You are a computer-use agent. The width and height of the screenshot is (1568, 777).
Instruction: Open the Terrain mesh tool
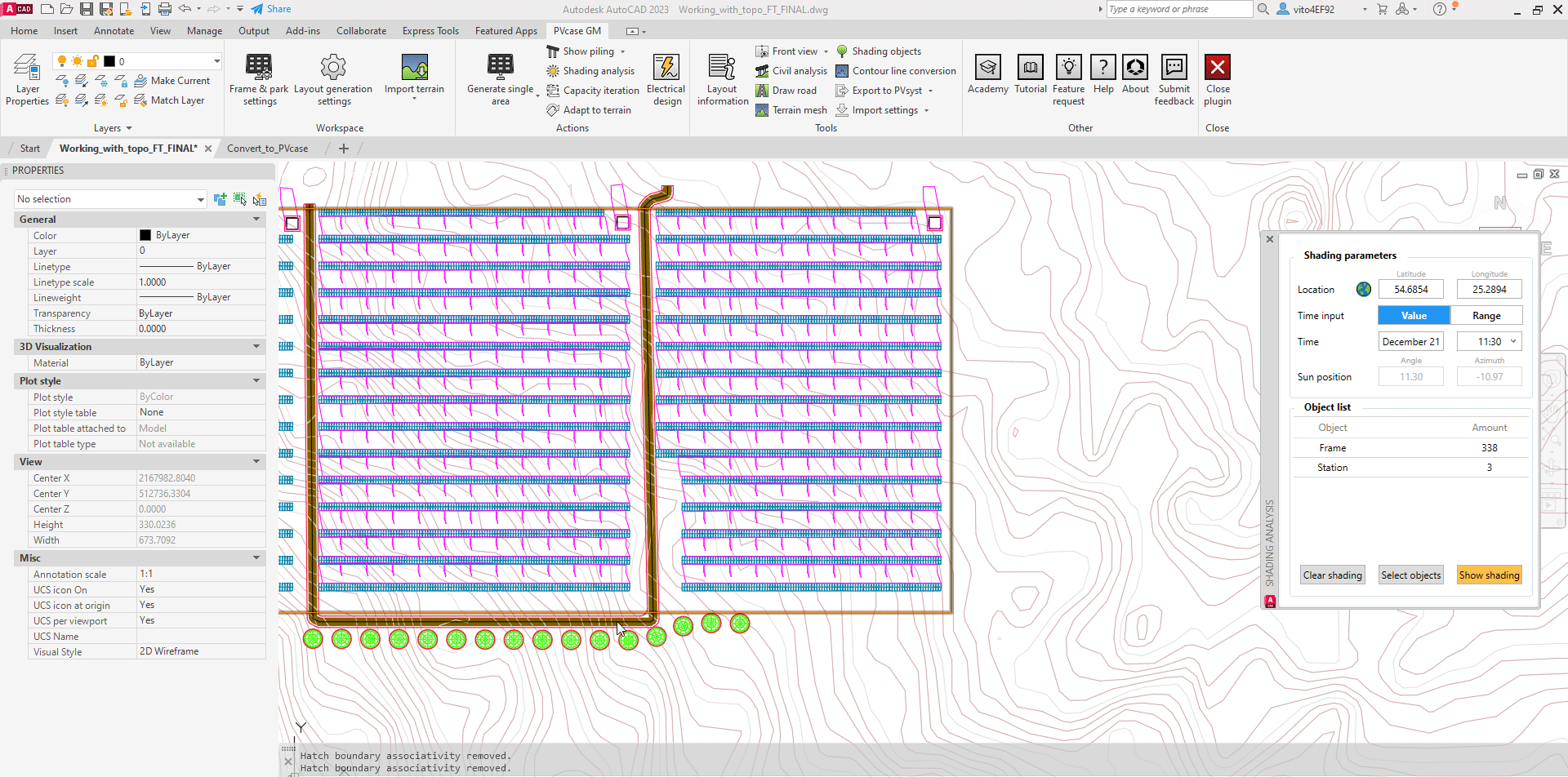(x=791, y=110)
